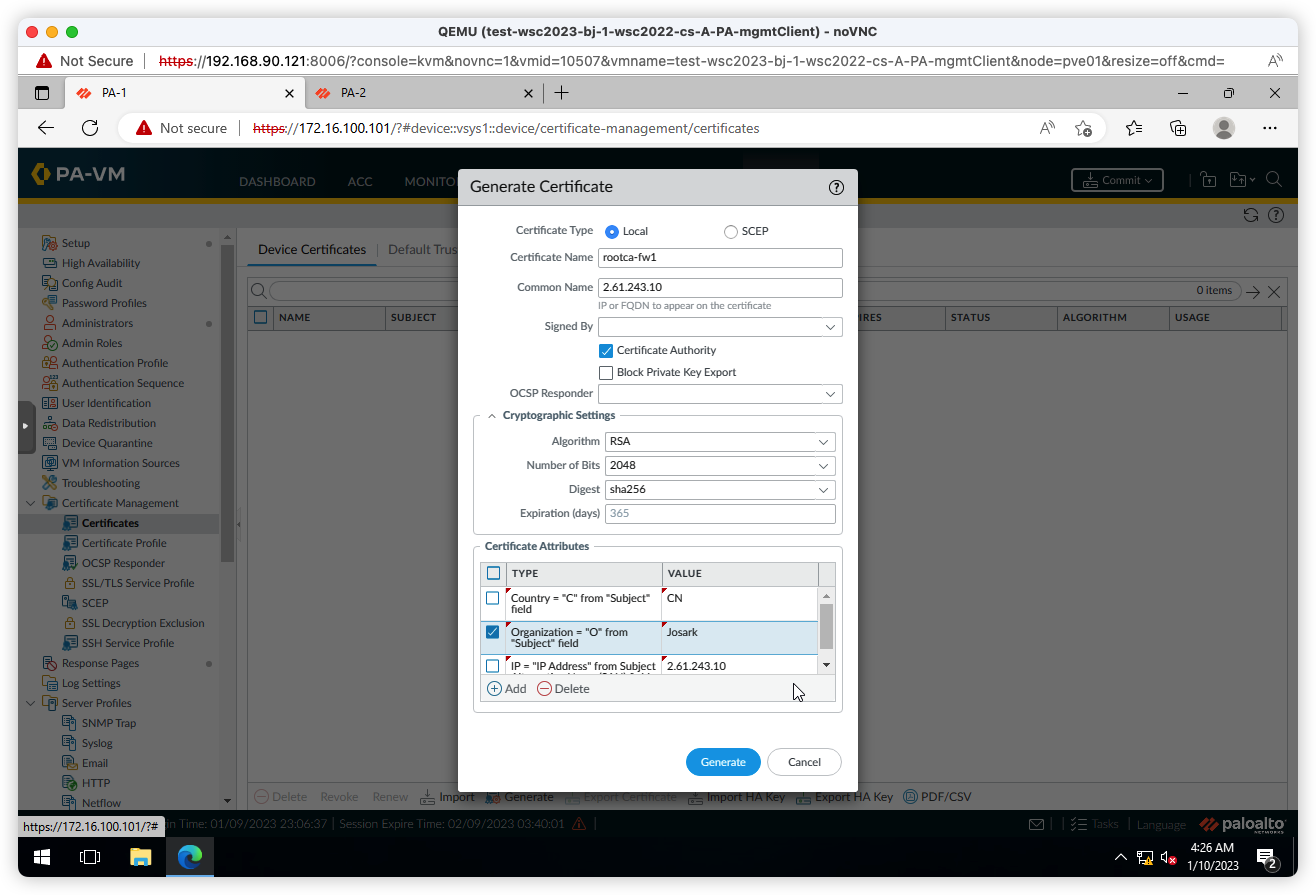The image size is (1316, 895).
Task: Open the Signed By dropdown
Action: (830, 327)
